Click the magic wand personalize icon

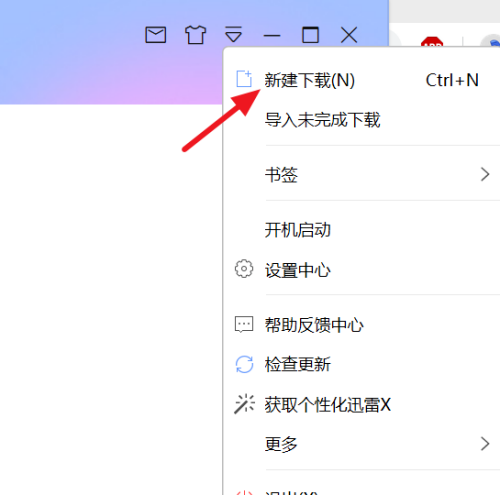point(244,404)
